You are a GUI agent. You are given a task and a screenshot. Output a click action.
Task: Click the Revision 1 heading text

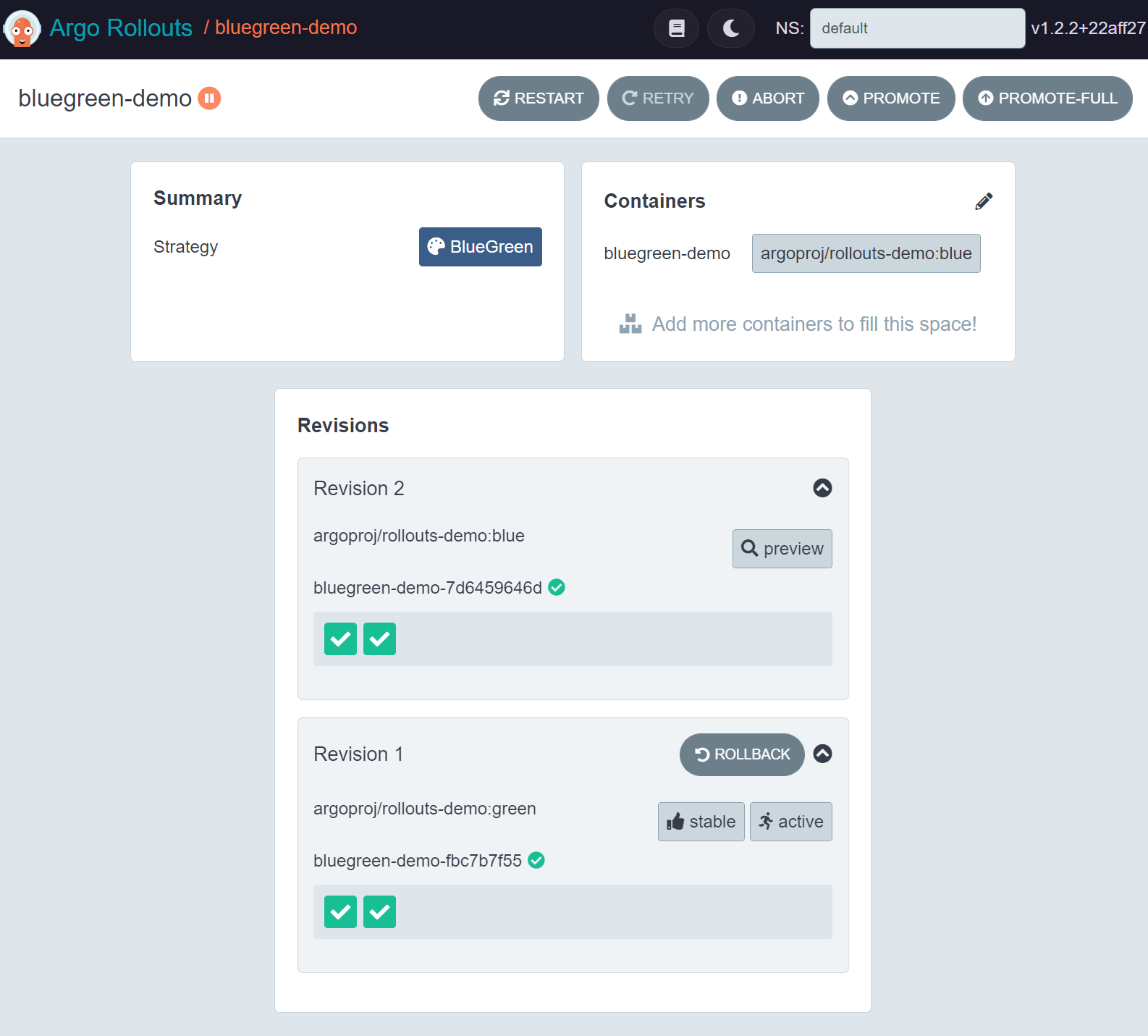tap(358, 754)
